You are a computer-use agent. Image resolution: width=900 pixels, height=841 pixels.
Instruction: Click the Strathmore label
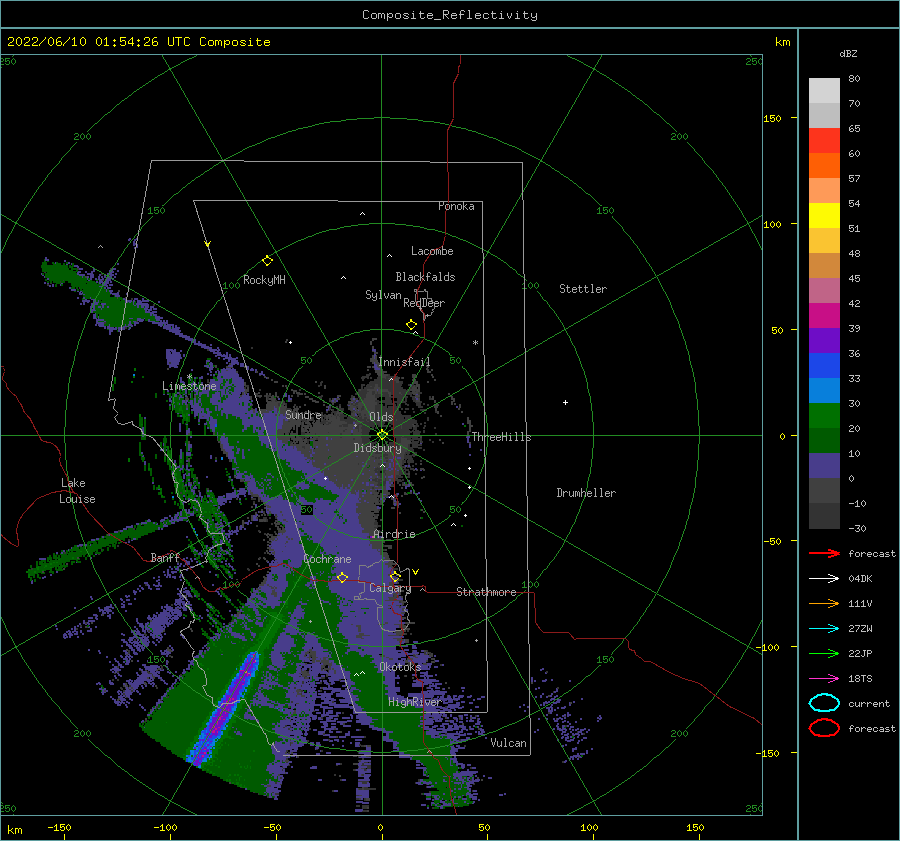click(486, 592)
